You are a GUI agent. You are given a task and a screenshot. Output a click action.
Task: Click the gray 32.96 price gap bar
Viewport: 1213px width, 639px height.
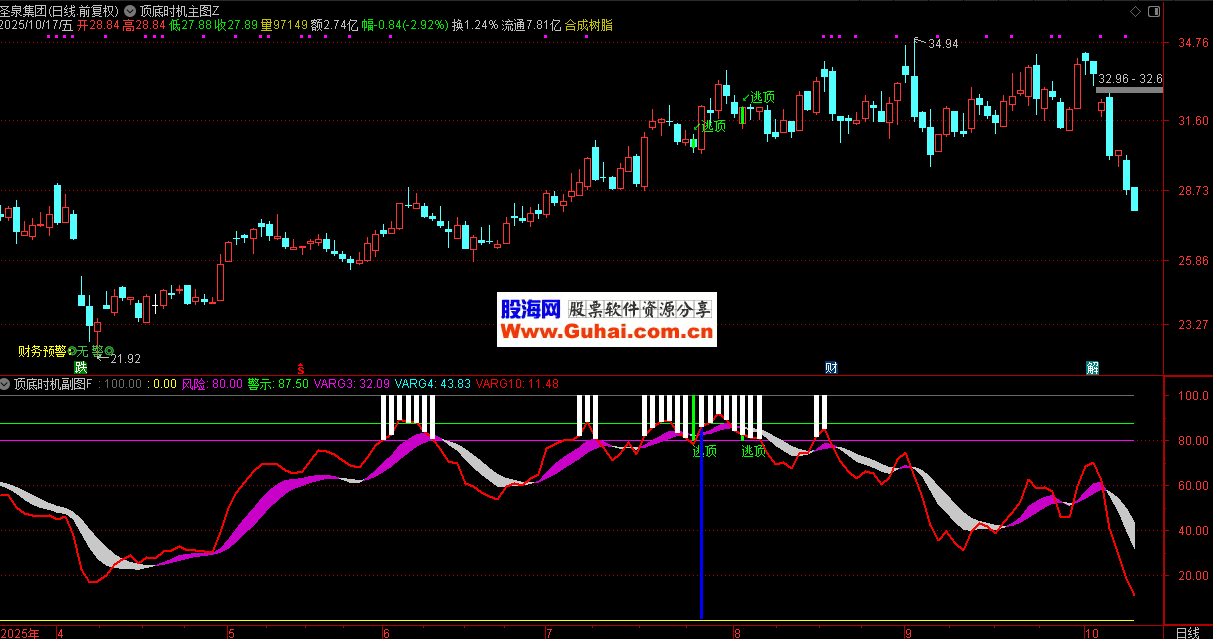pyautogui.click(x=1129, y=90)
